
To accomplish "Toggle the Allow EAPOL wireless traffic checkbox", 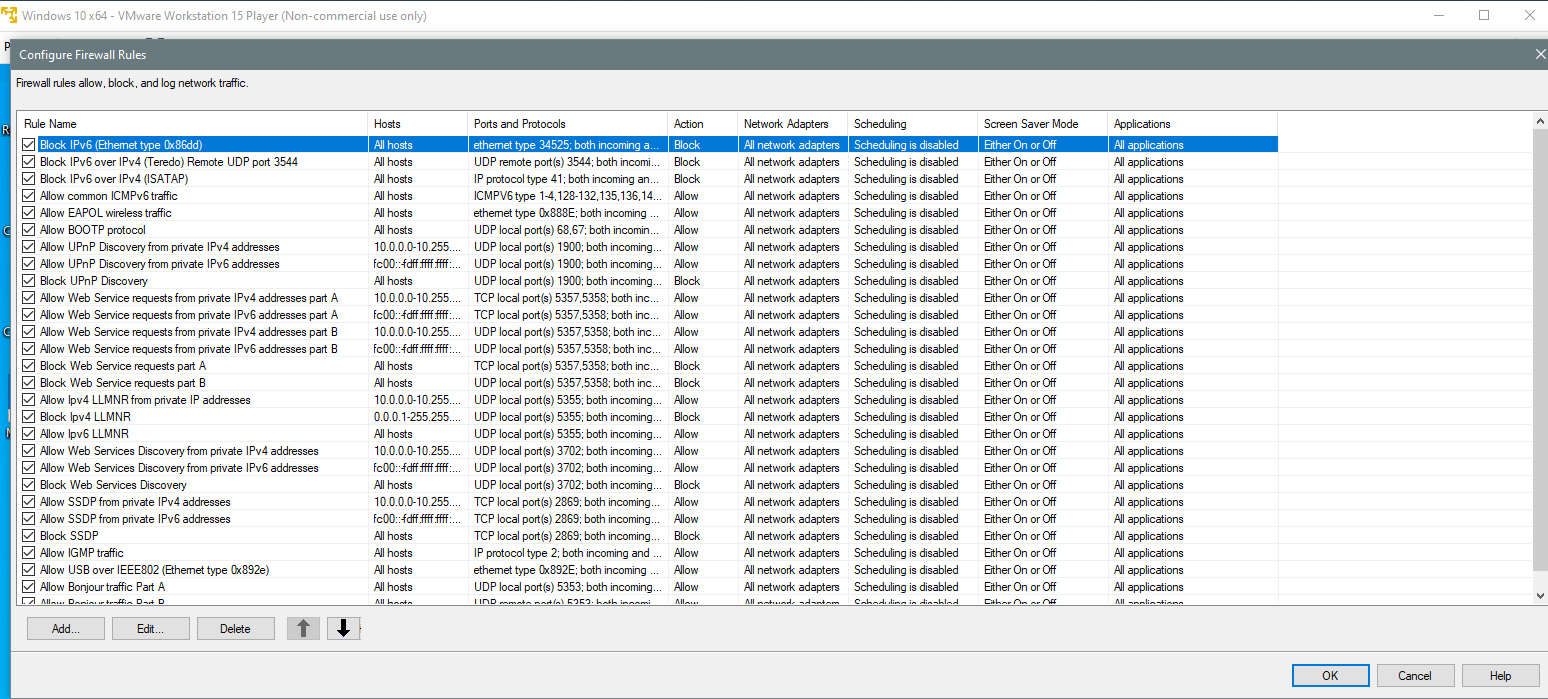I will click(x=28, y=213).
